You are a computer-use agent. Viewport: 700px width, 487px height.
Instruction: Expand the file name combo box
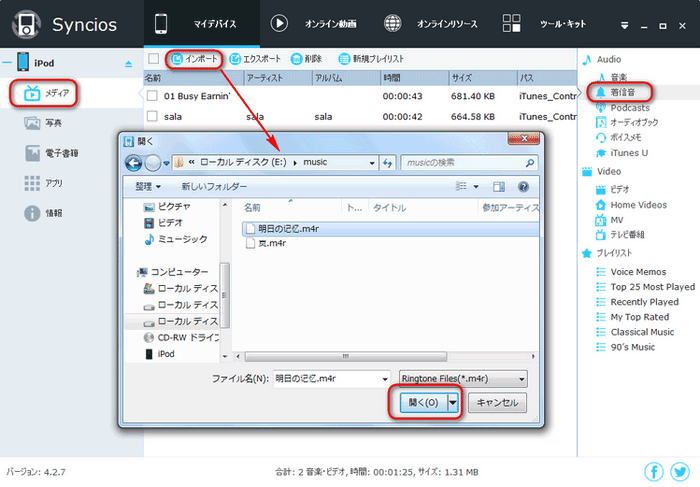coord(385,379)
